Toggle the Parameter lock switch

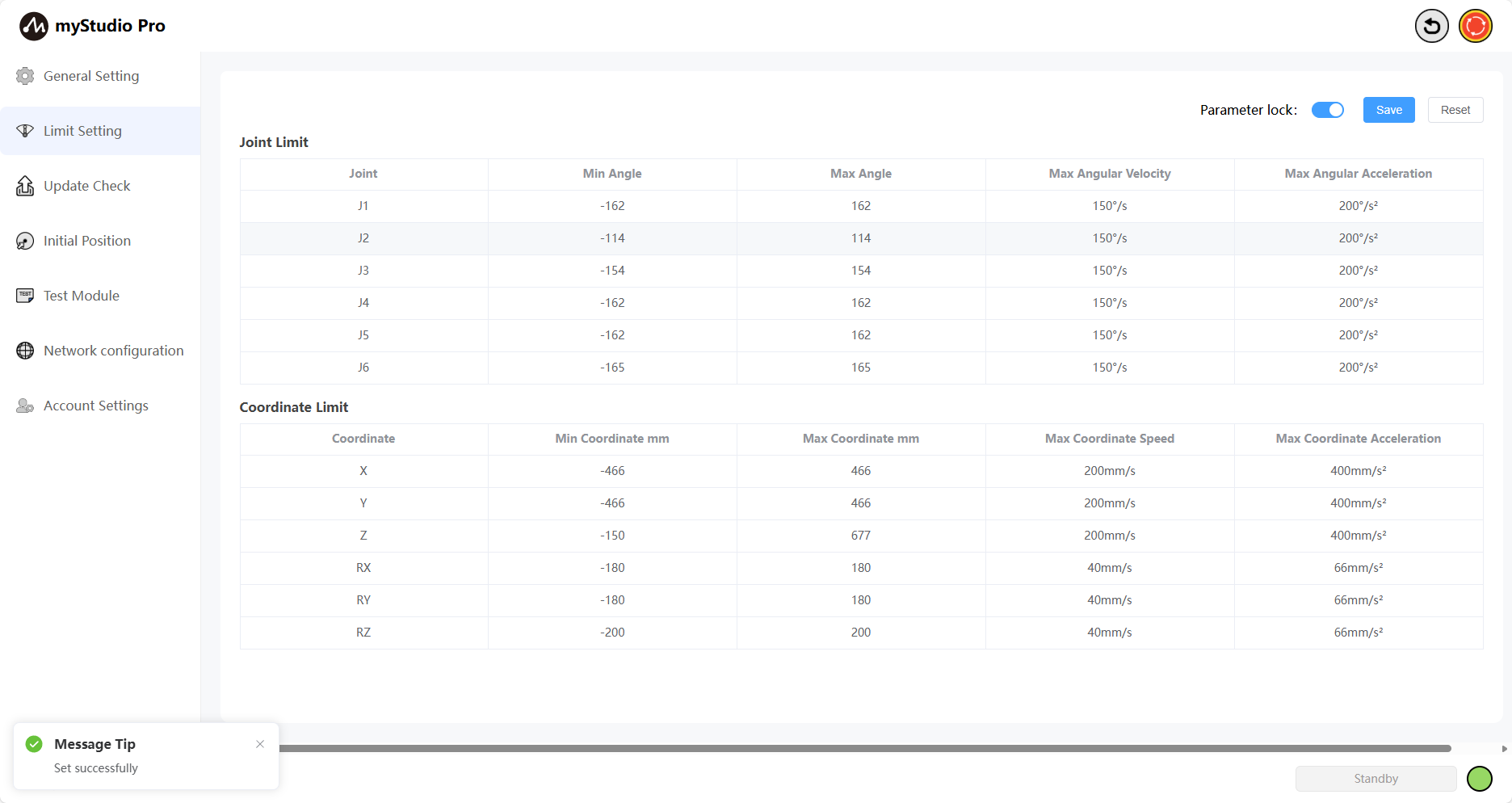pyautogui.click(x=1327, y=110)
